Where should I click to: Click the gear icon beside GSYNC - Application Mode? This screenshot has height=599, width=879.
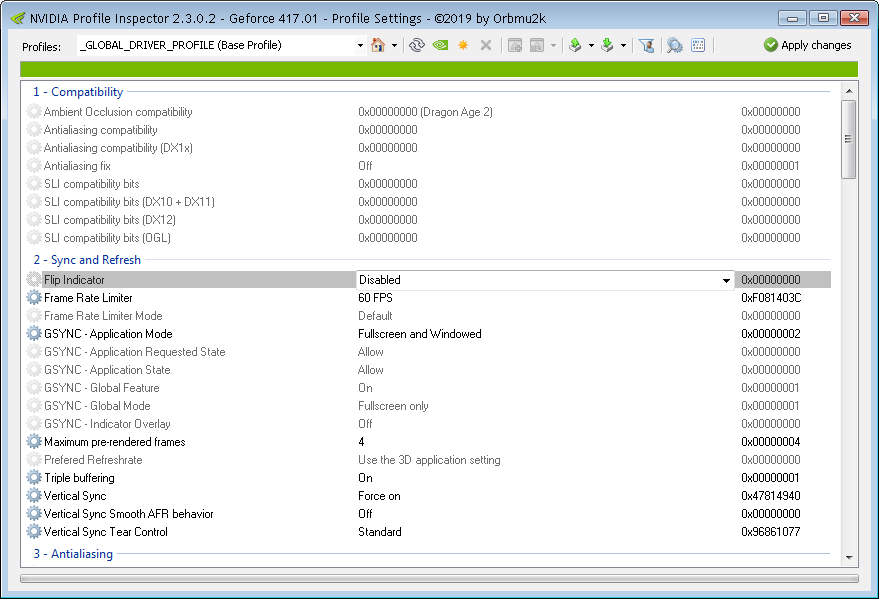[34, 333]
